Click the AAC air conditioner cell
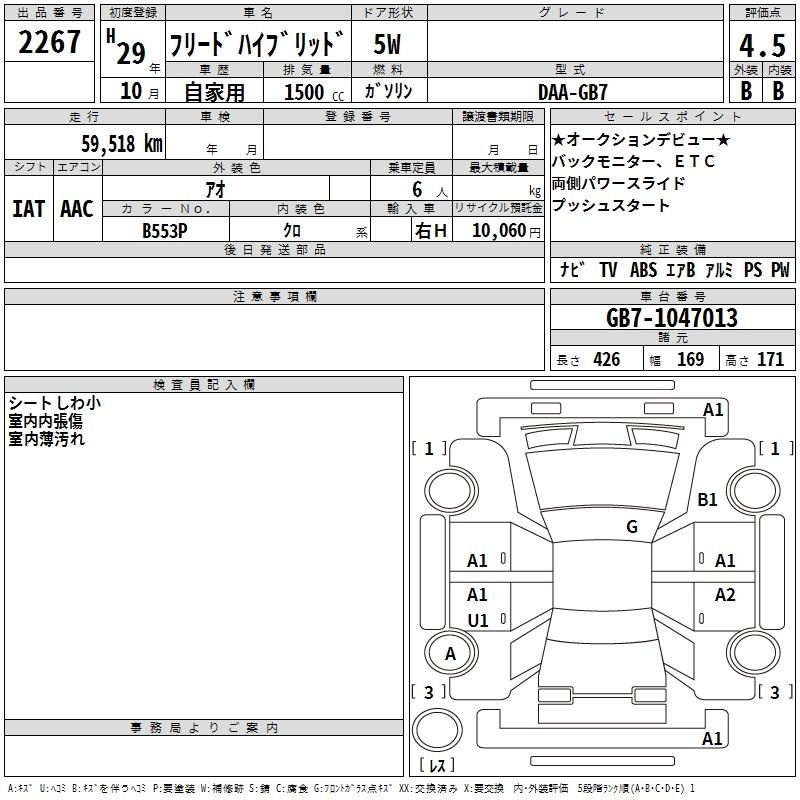 pyautogui.click(x=76, y=208)
